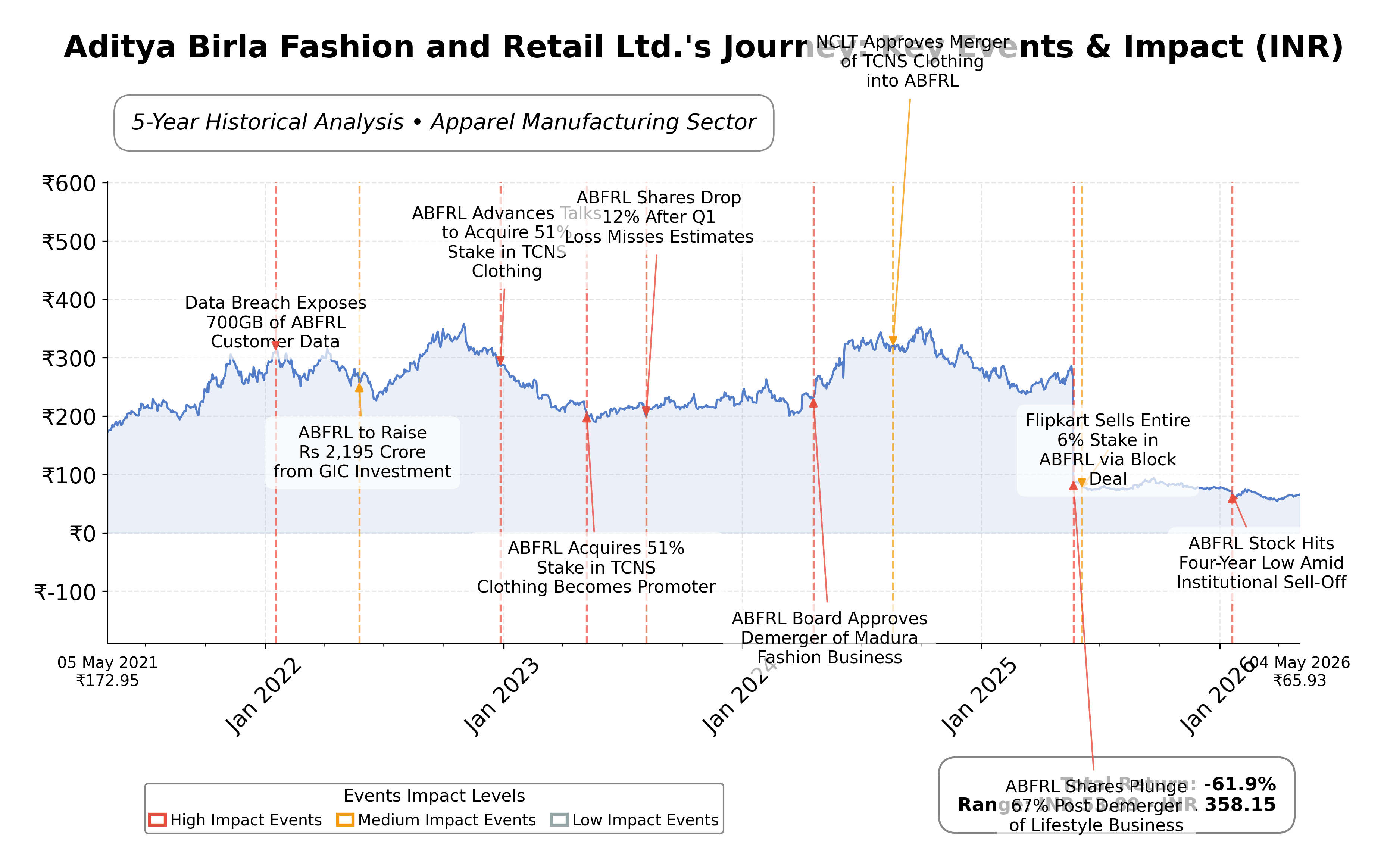1384x868 pixels.
Task: Click the ₹0 y-axis label
Action: [x=82, y=534]
